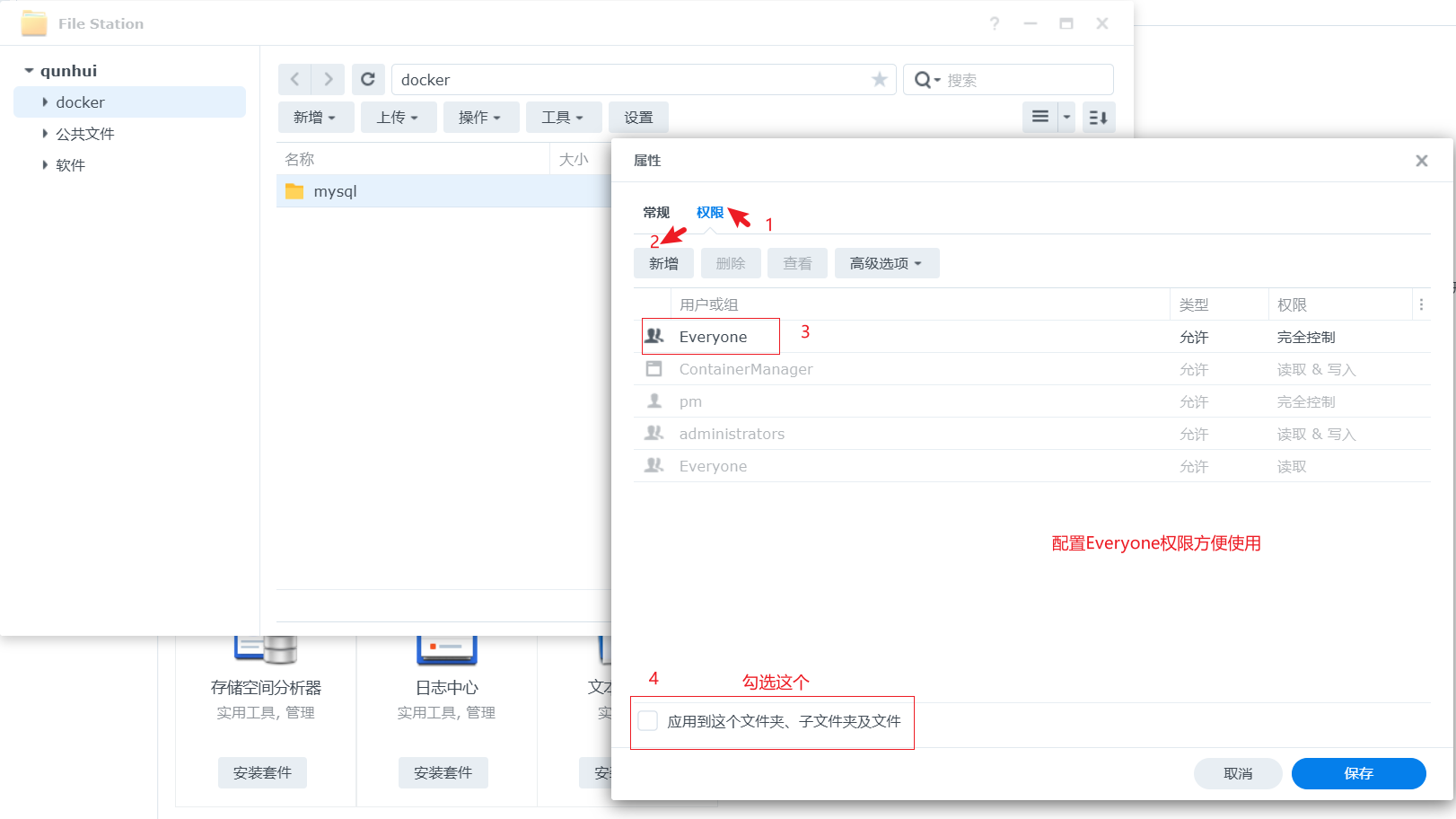The image size is (1456, 819).
Task: Select the list view icon
Action: coord(1039,117)
